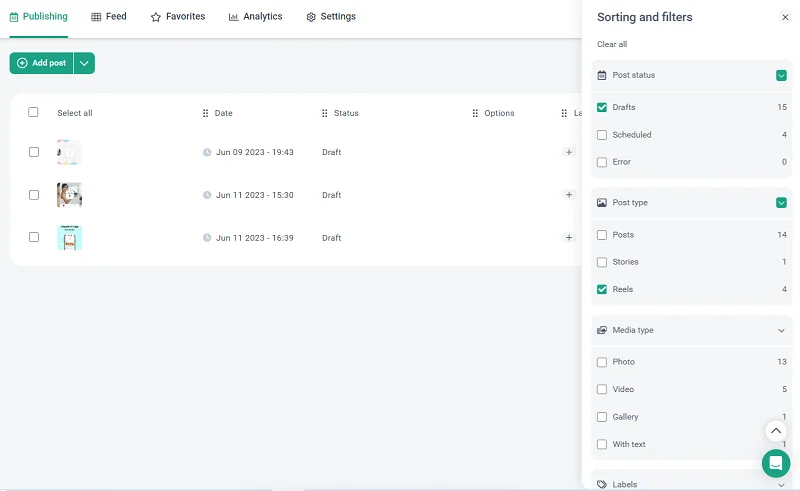Click drag handle icon beside Status column
The height and width of the screenshot is (491, 800).
click(x=325, y=114)
